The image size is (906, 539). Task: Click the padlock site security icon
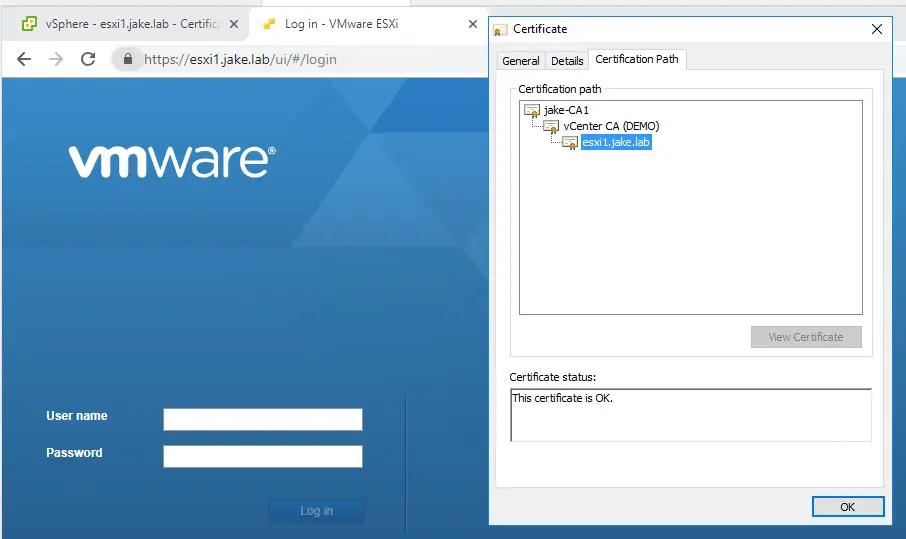(x=128, y=59)
